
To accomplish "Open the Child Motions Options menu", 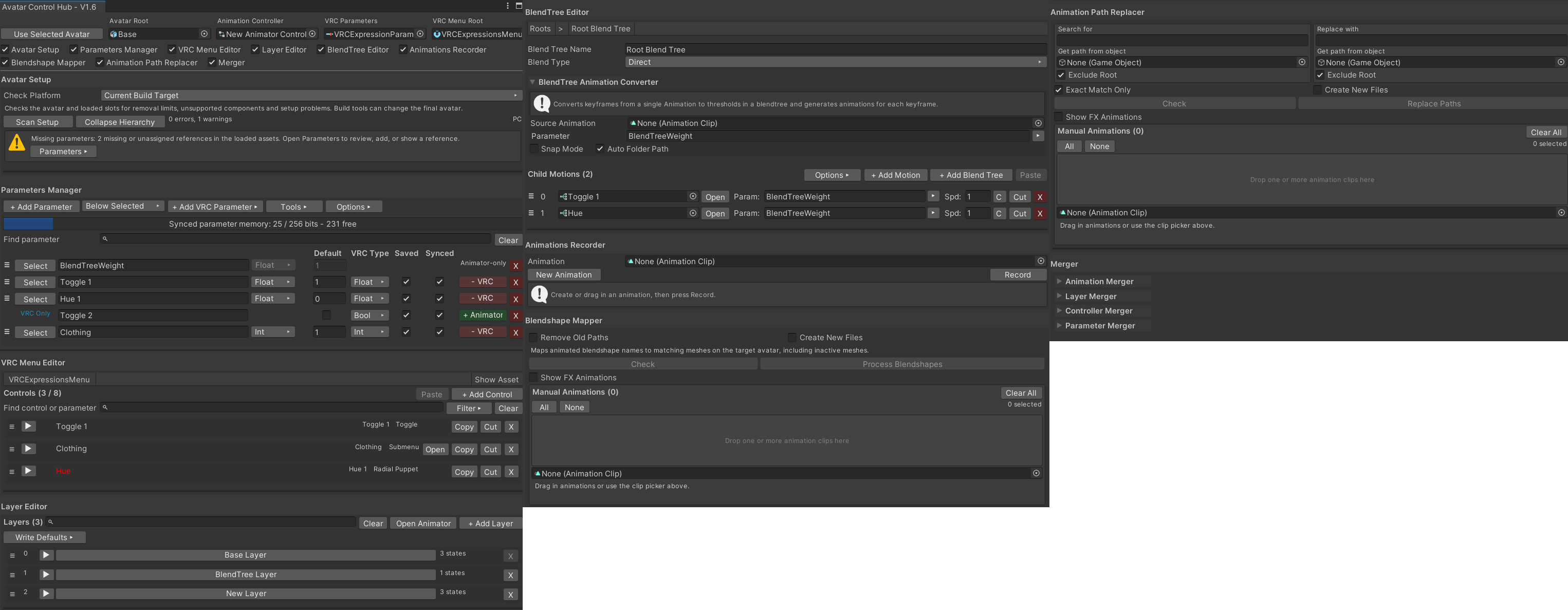I will point(832,175).
